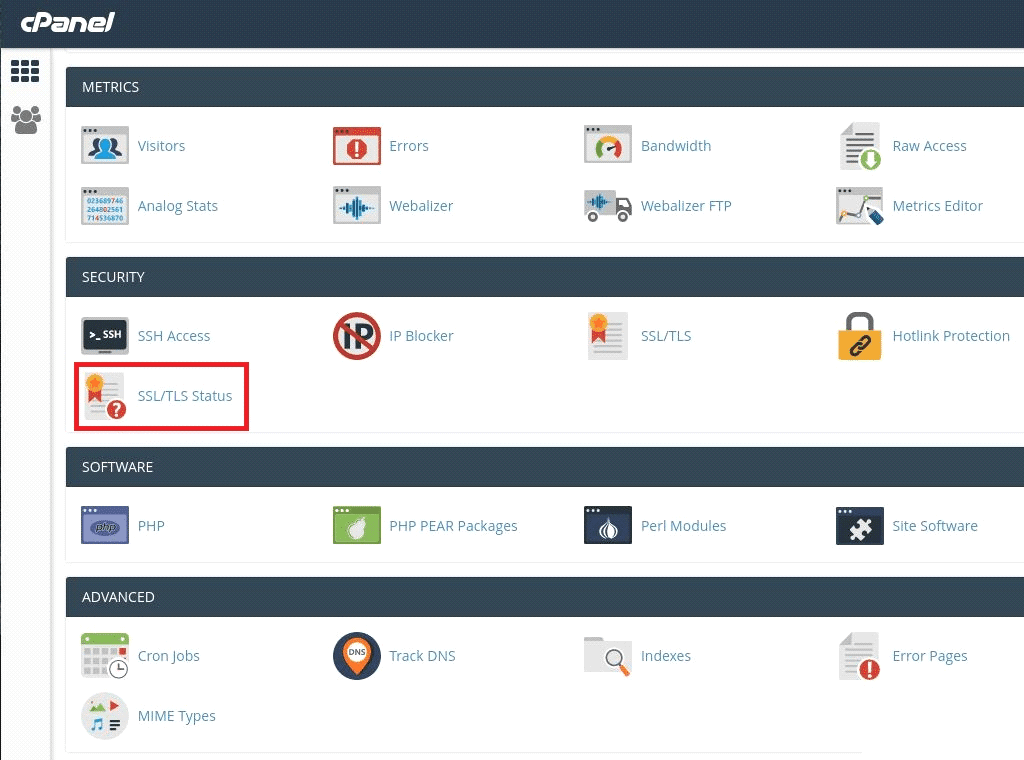The width and height of the screenshot is (1024, 760).
Task: Open PHP PEAR Packages link
Action: pyautogui.click(x=453, y=526)
